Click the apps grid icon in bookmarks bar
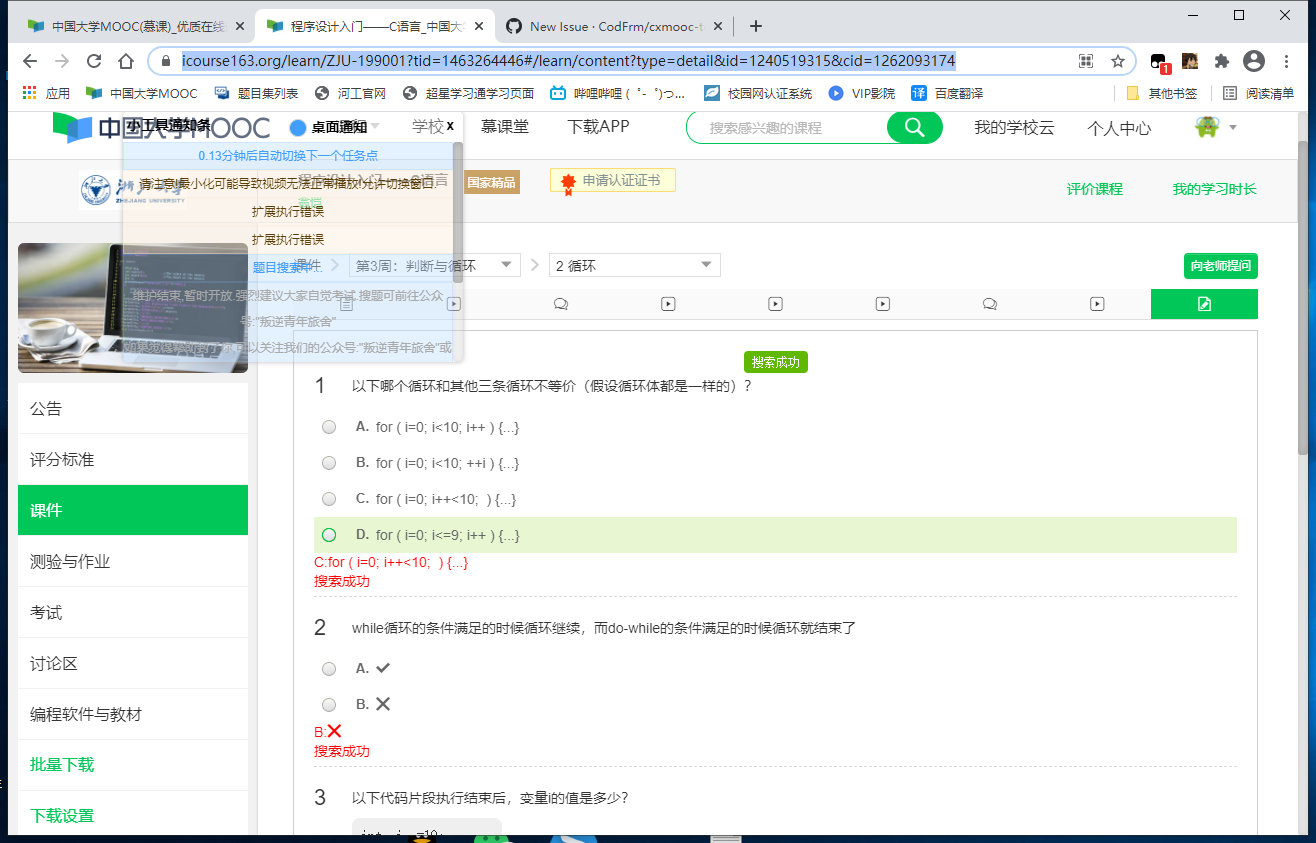Viewport: 1316px width, 843px height. (x=29, y=93)
